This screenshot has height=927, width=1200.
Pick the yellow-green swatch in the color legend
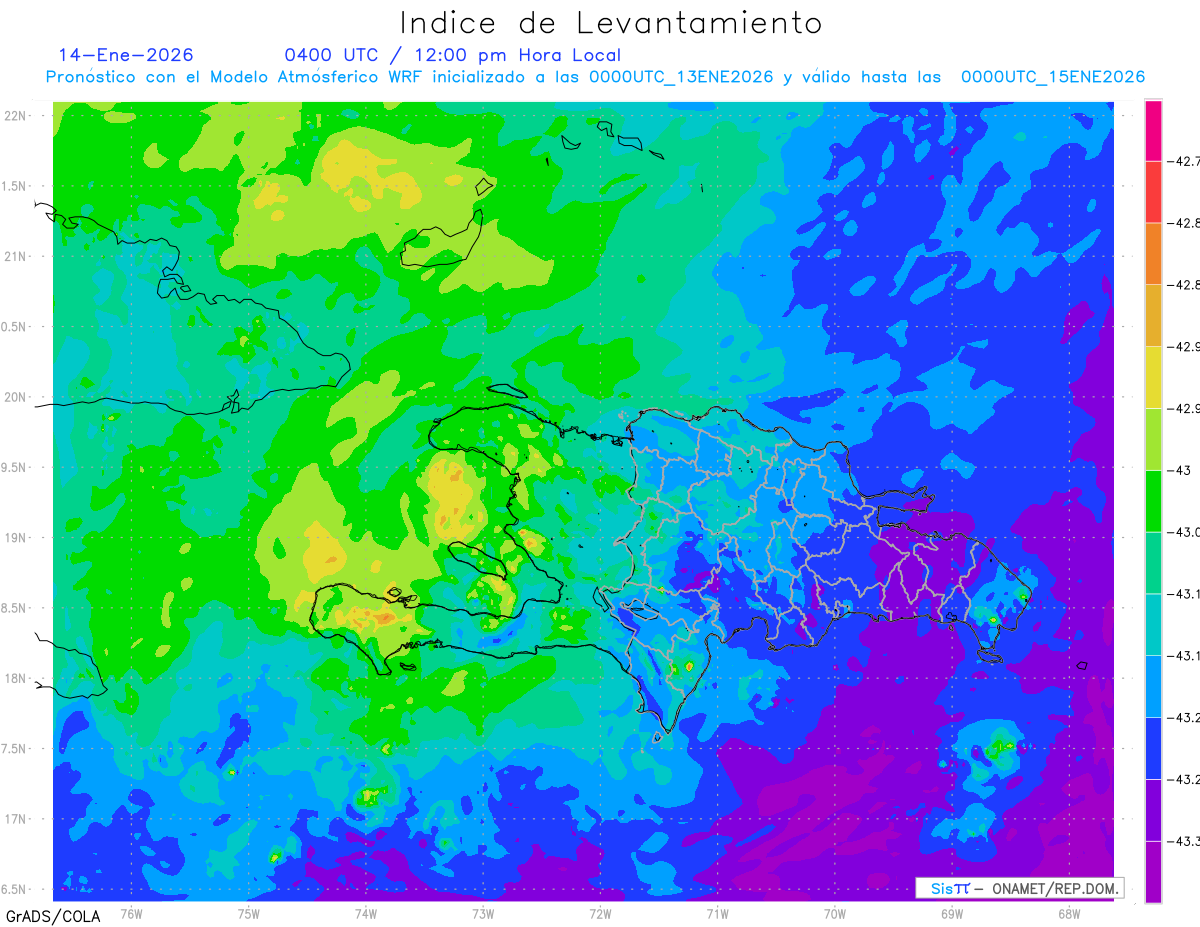click(x=1153, y=439)
